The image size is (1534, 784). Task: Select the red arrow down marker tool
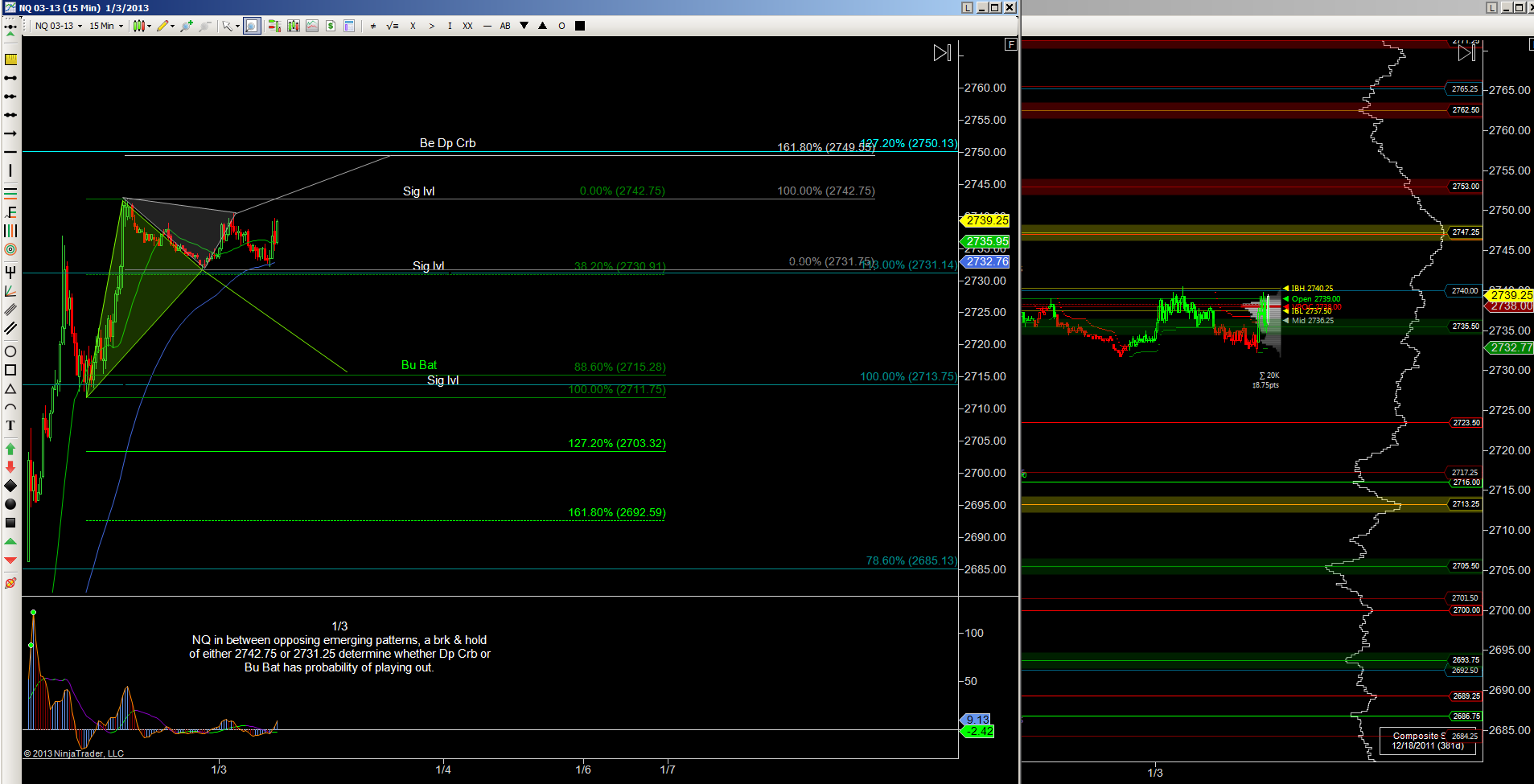click(10, 467)
